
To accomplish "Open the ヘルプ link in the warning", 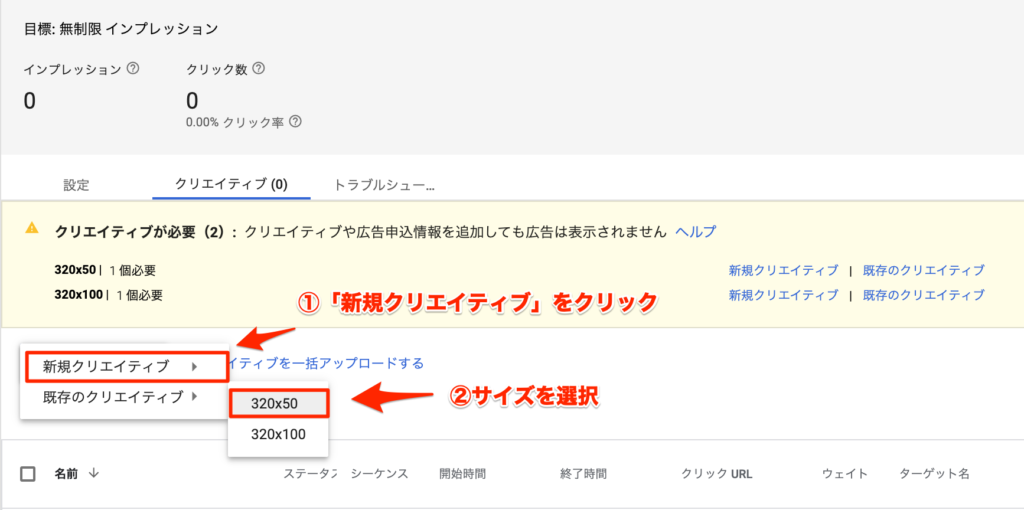I will (x=696, y=231).
